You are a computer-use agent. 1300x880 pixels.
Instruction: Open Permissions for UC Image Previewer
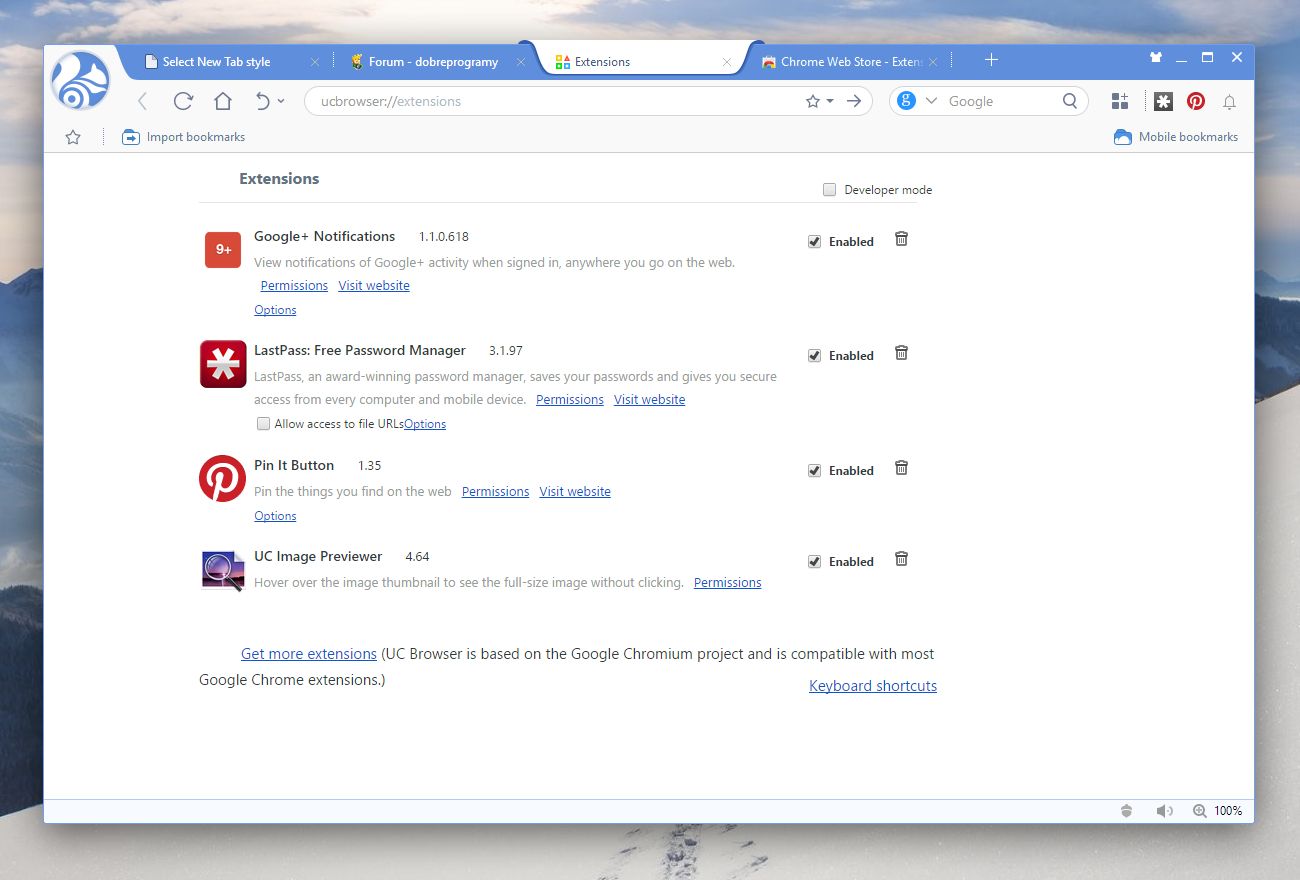[728, 583]
